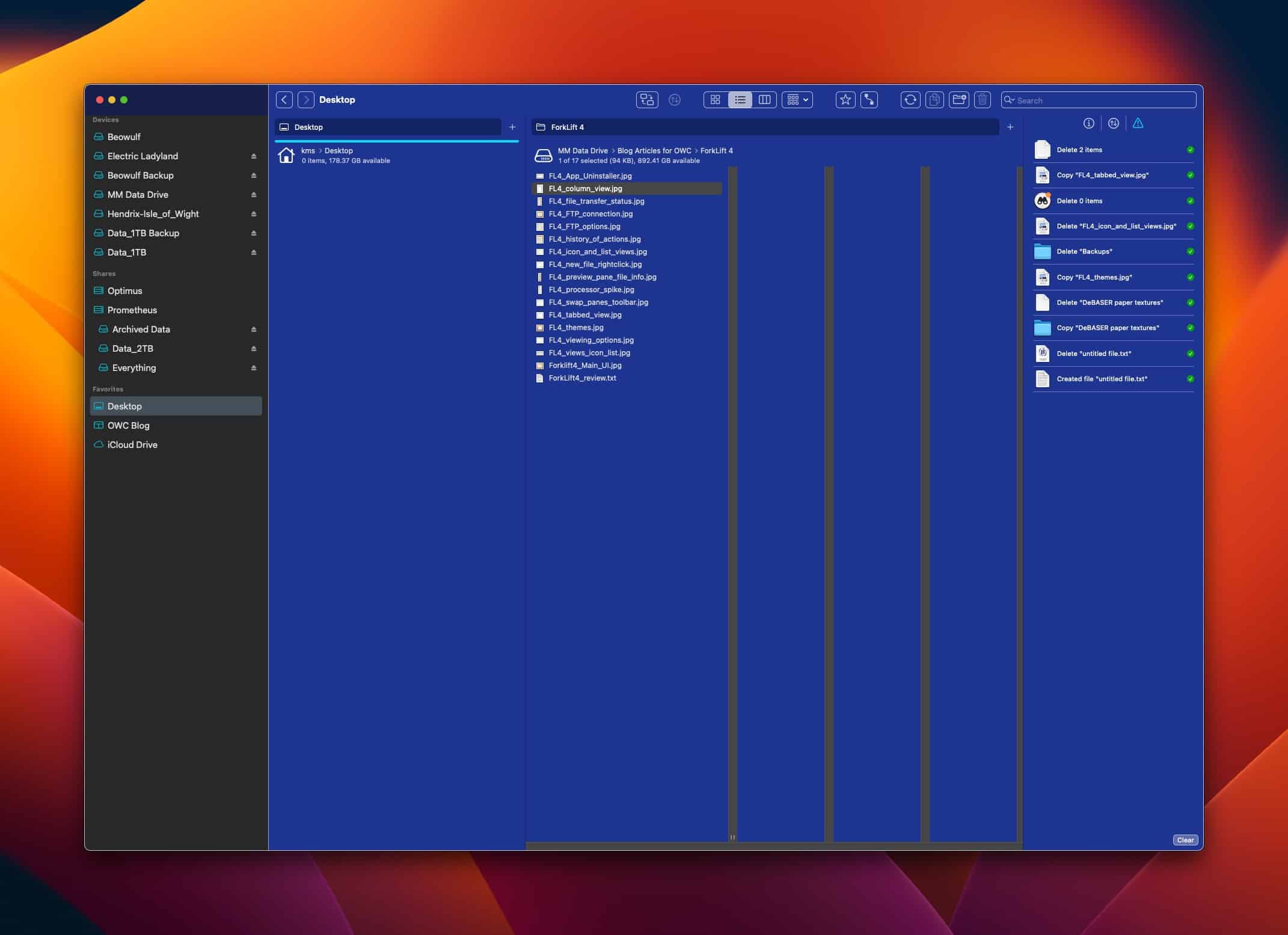Open activities transfers icon in right panel

[x=1114, y=123]
